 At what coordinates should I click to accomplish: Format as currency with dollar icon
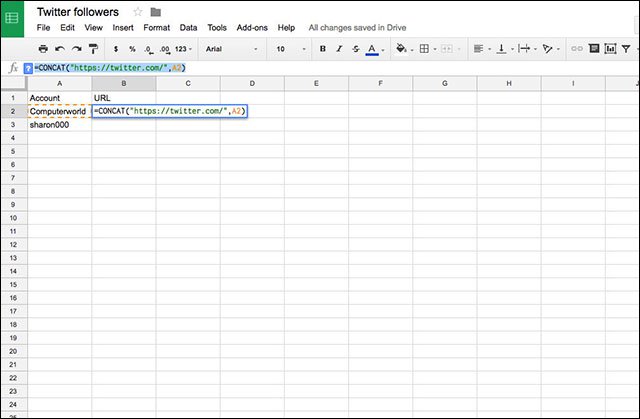(x=116, y=49)
